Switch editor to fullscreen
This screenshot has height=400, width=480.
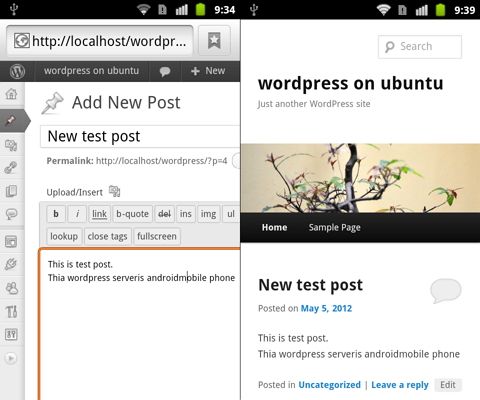pos(157,236)
